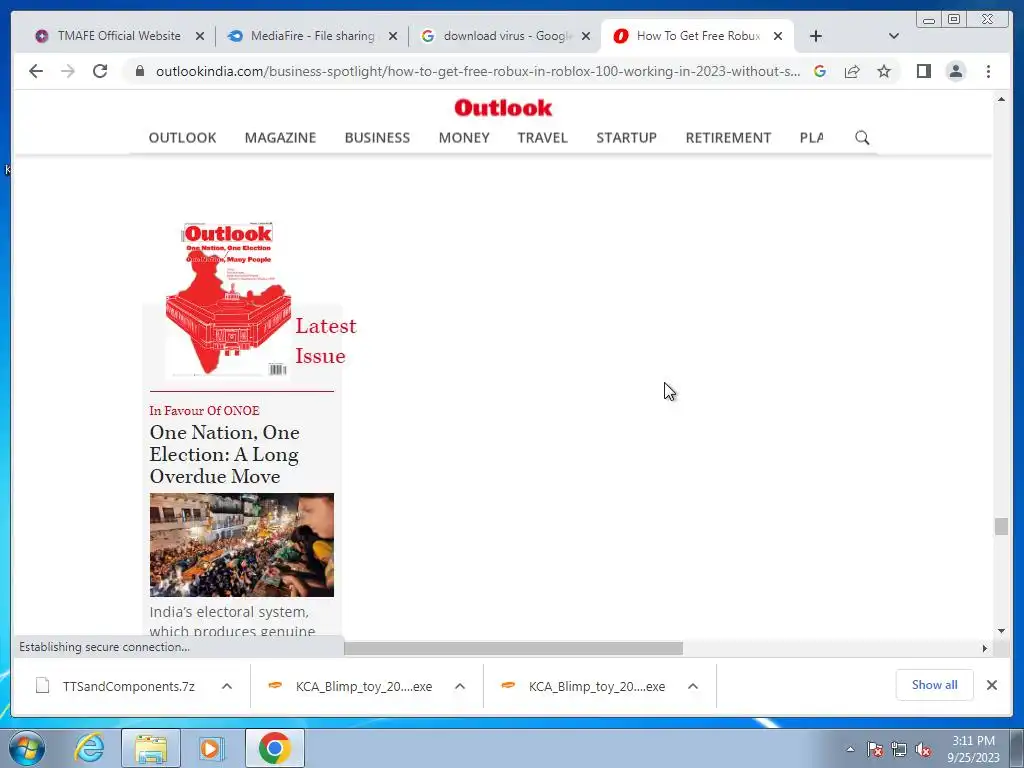Close the downloads bar
The width and height of the screenshot is (1024, 768).
pyautogui.click(x=991, y=685)
